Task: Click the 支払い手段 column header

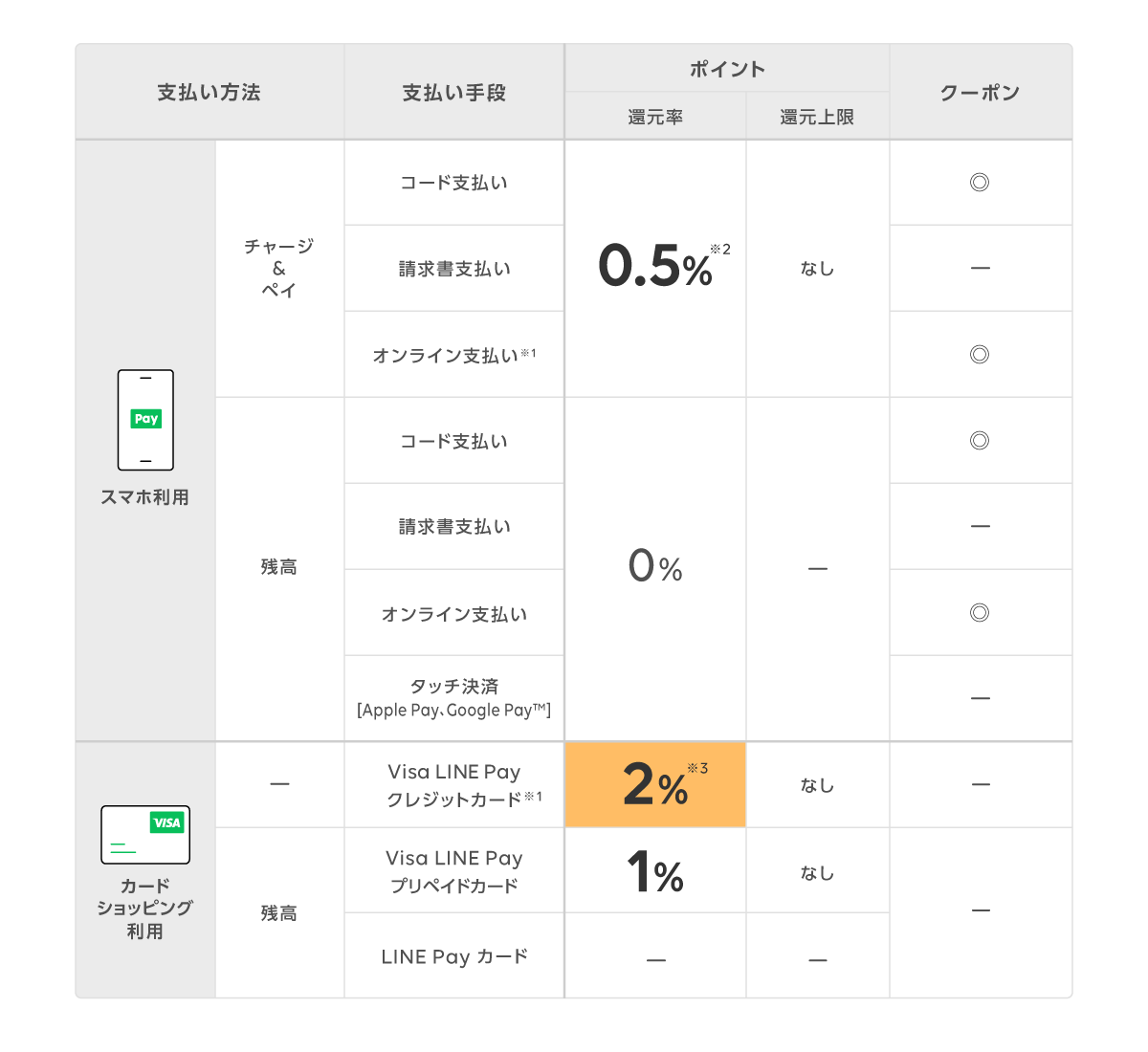Action: tap(453, 93)
